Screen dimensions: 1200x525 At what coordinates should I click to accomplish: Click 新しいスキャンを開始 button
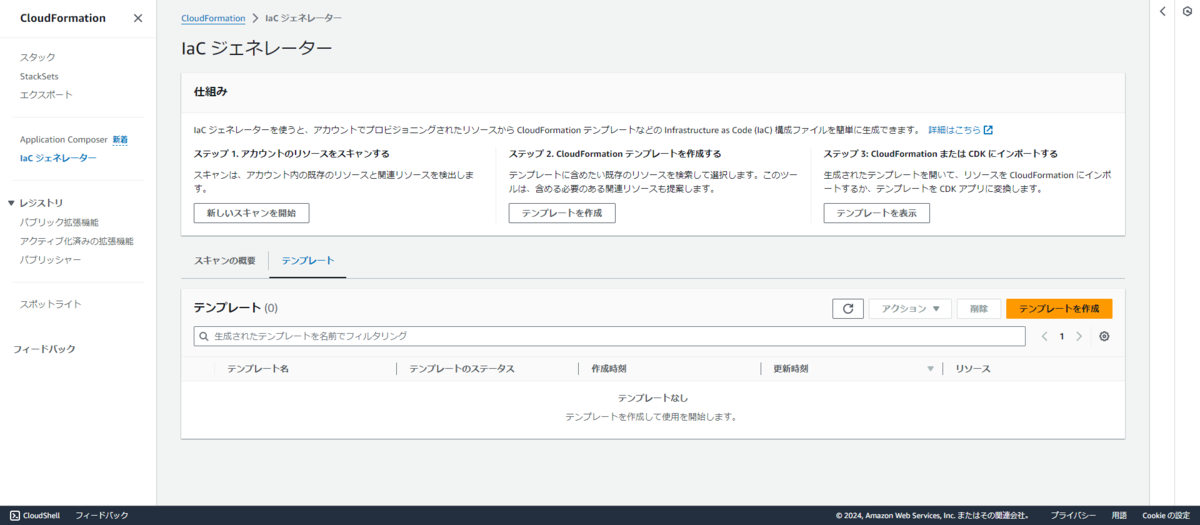coord(251,213)
